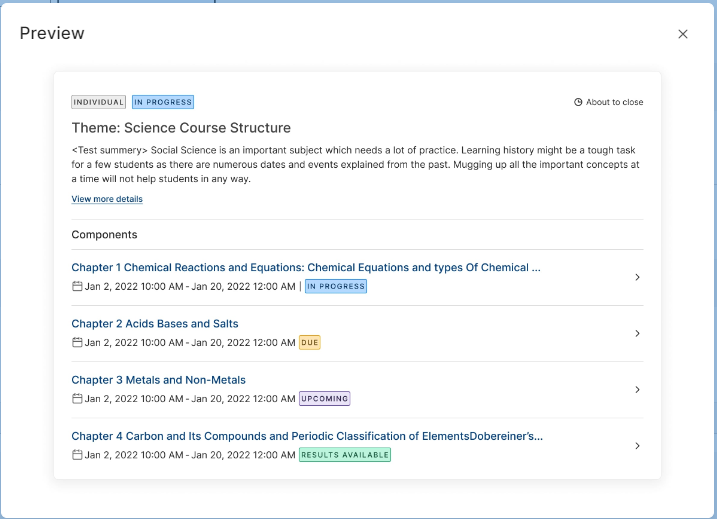The image size is (717, 519).
Task: Expand Chapter 3 Metals and Non-Metals chevron
Action: click(x=637, y=390)
